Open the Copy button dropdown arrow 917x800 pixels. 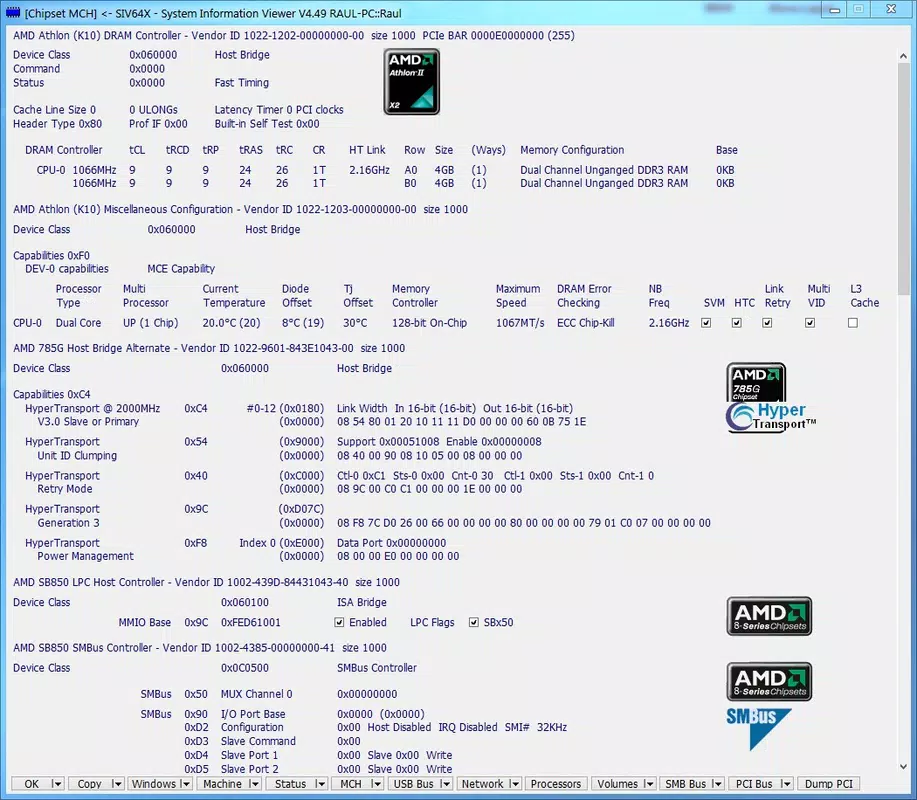click(x=116, y=784)
